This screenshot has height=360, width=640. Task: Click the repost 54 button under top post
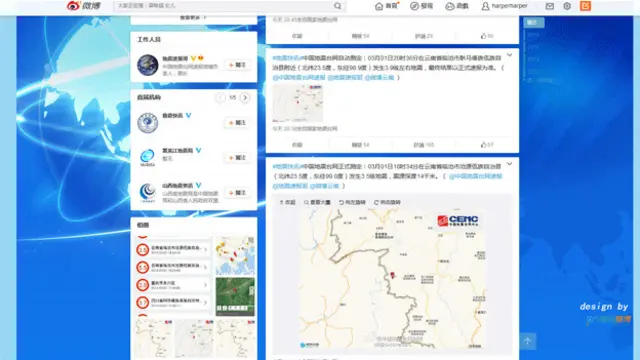click(360, 36)
